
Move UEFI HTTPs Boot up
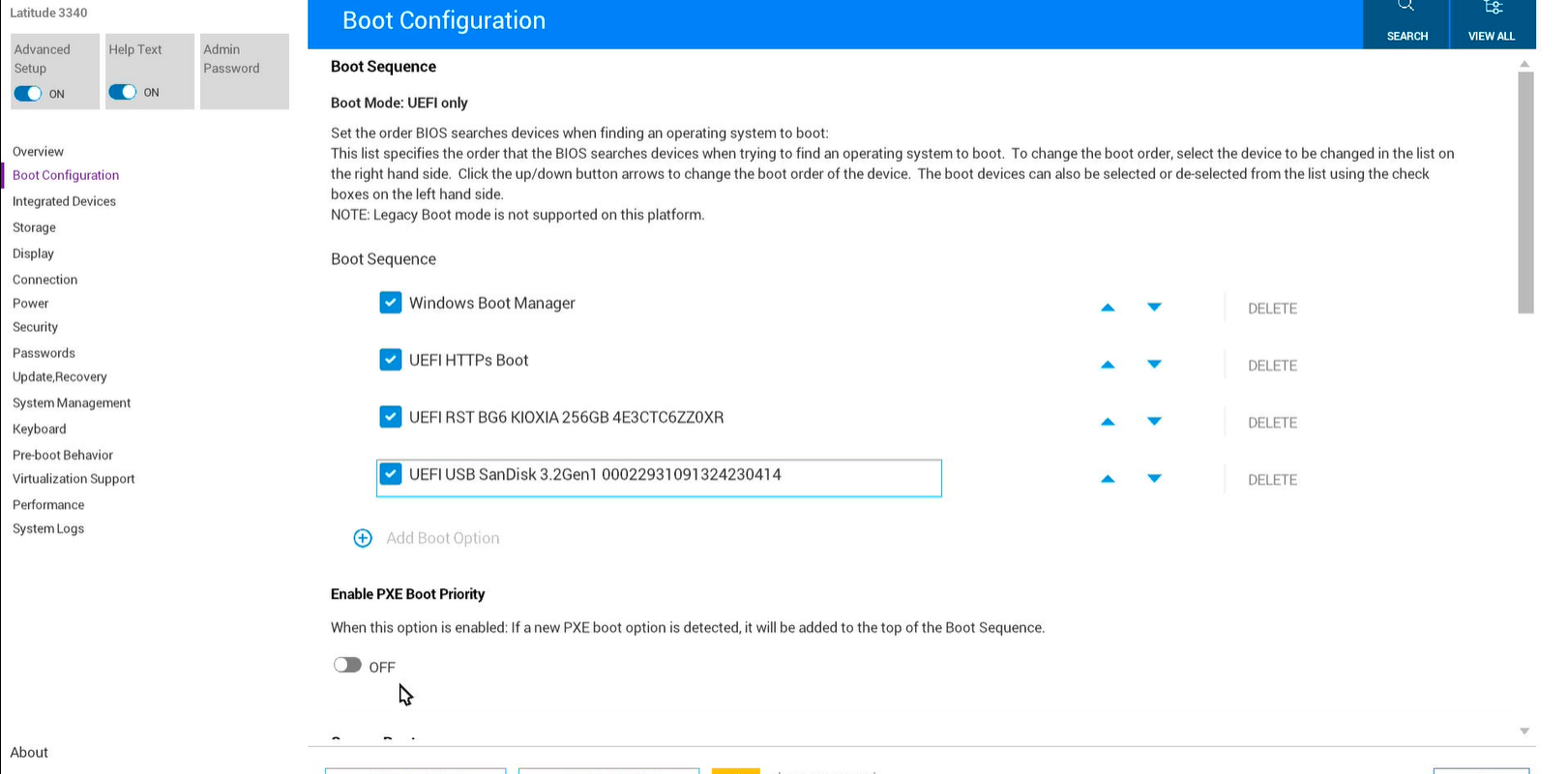click(x=1108, y=365)
